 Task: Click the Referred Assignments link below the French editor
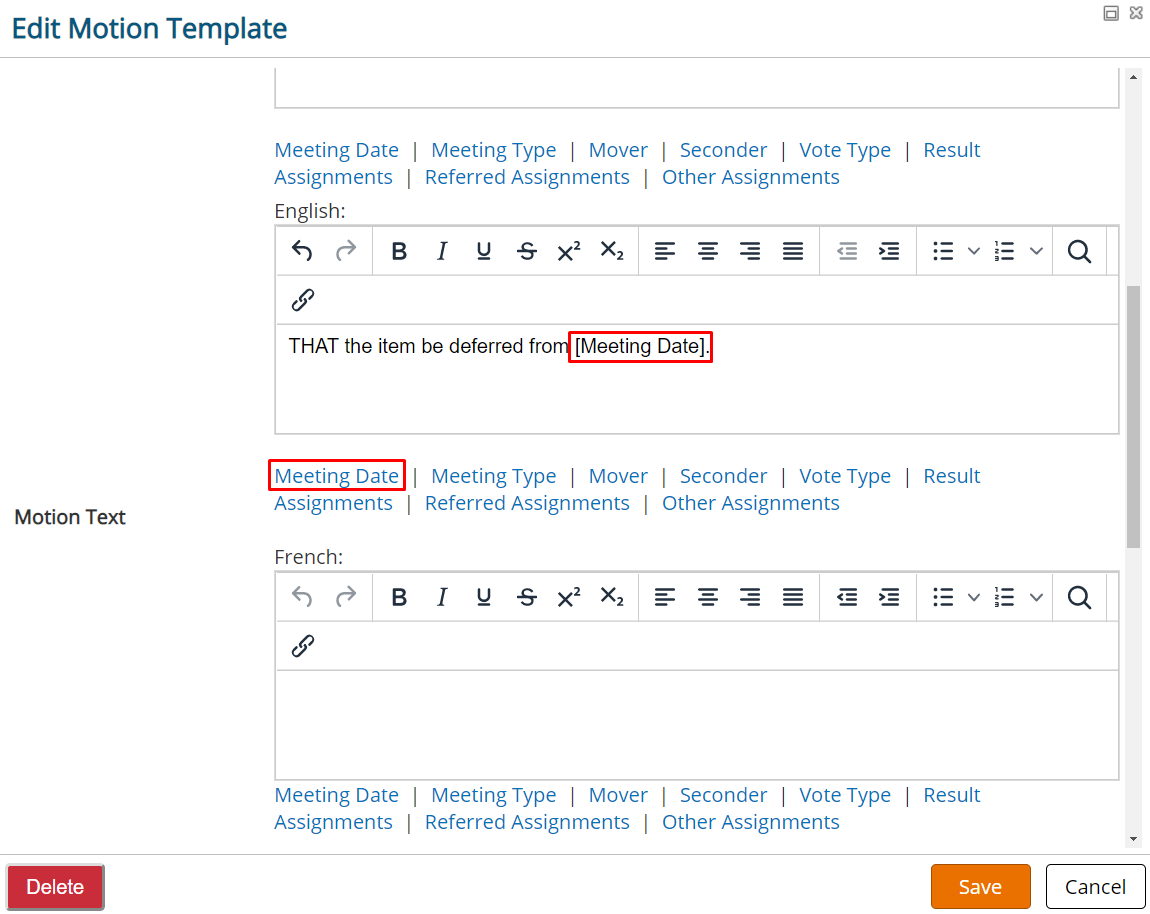(x=527, y=821)
